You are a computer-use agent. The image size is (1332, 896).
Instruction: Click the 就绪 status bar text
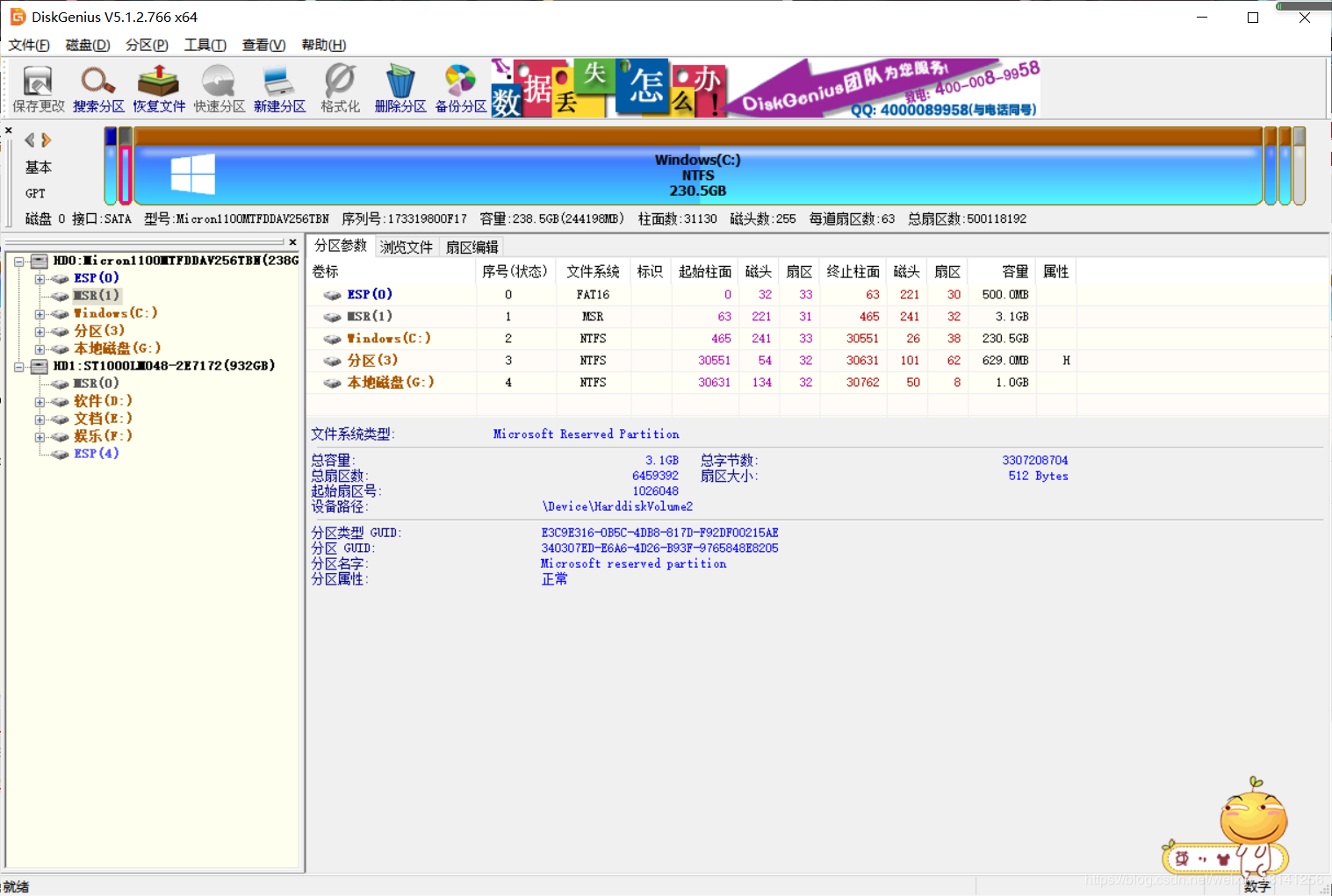click(x=16, y=886)
